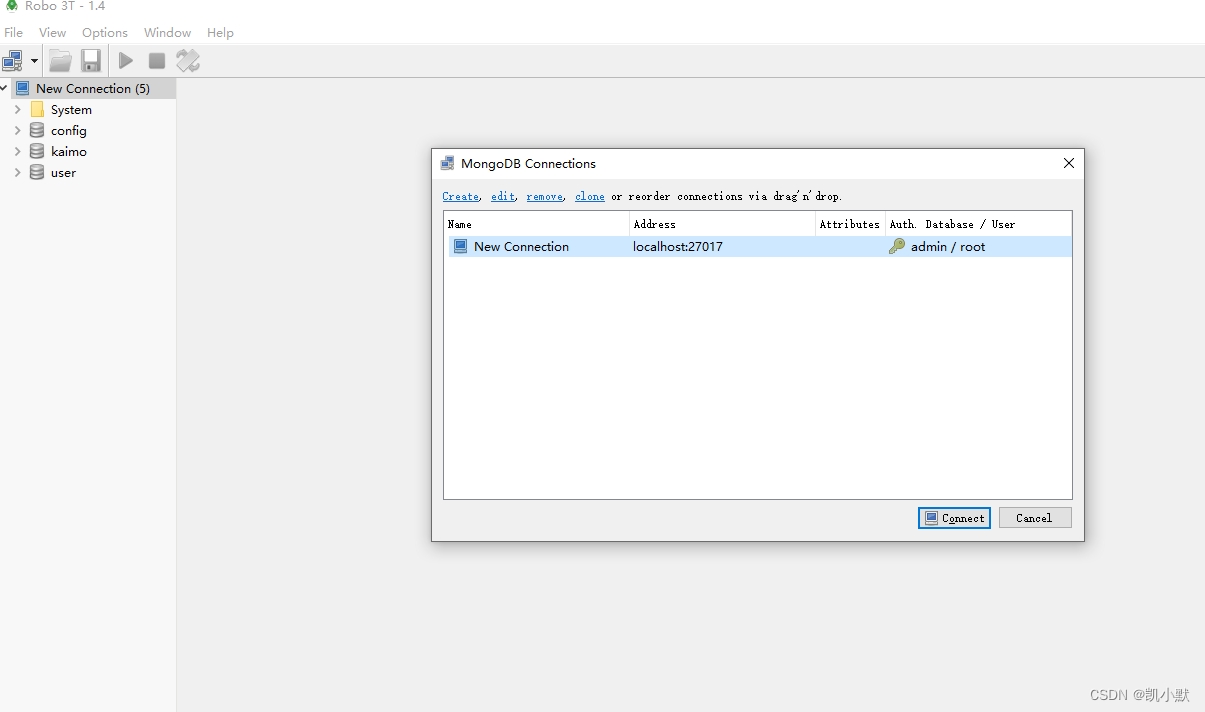Screen dimensions: 1205x712
Task: Select the config tree label
Action: point(69,131)
